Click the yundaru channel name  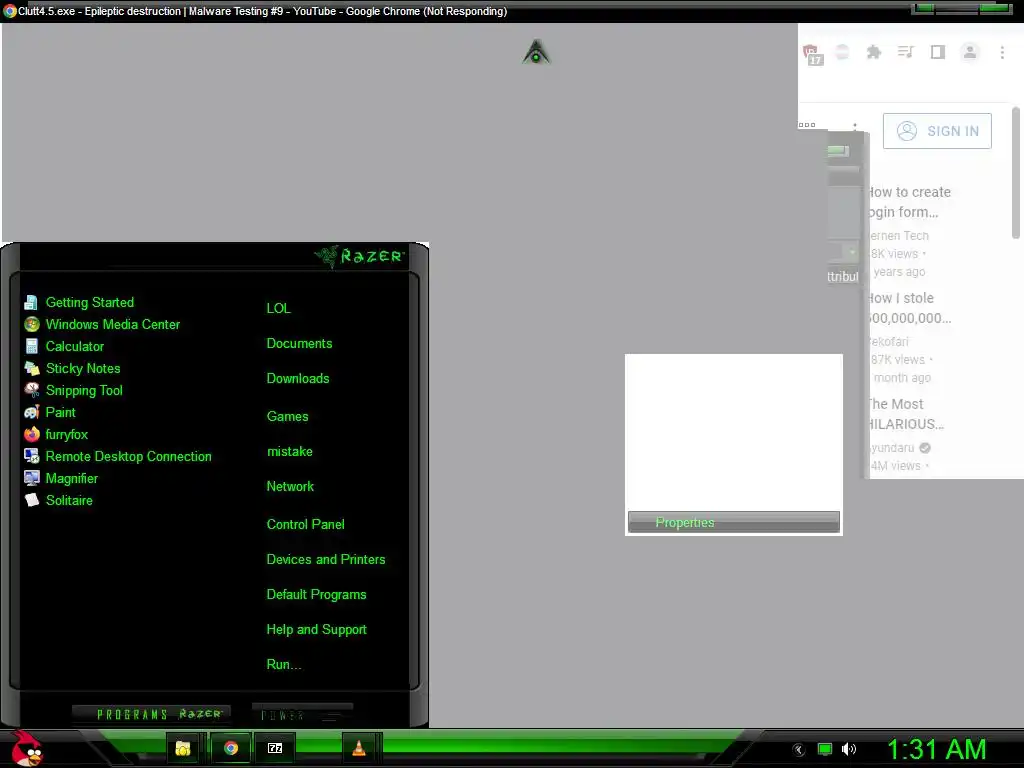tap(892, 448)
